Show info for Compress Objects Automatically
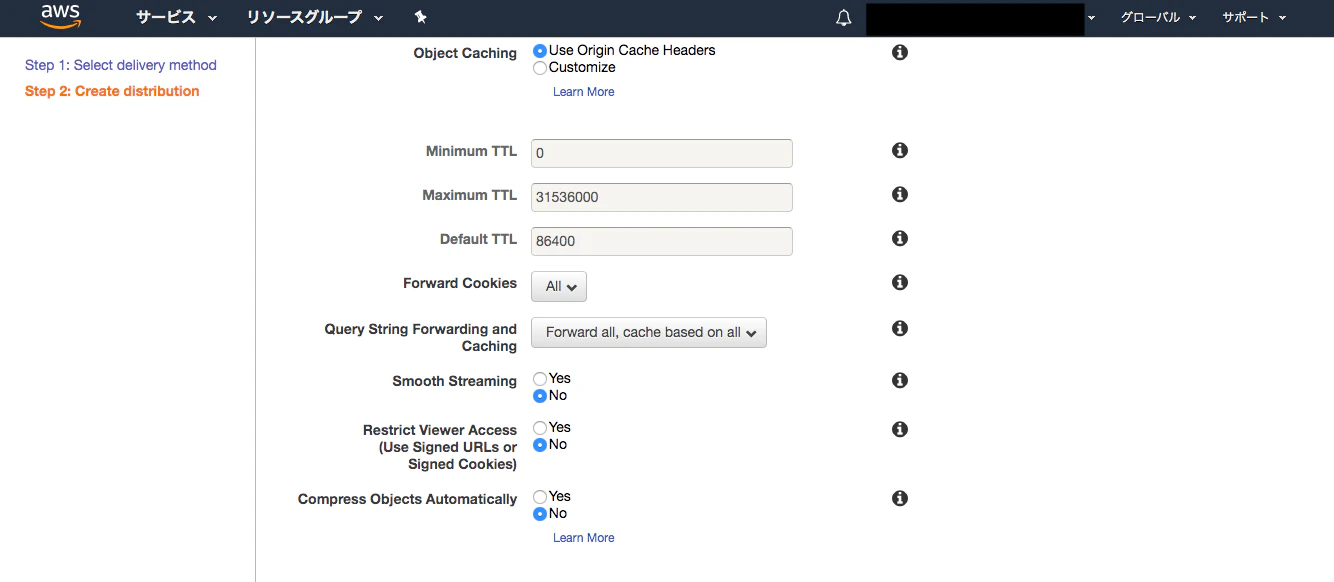 [900, 498]
